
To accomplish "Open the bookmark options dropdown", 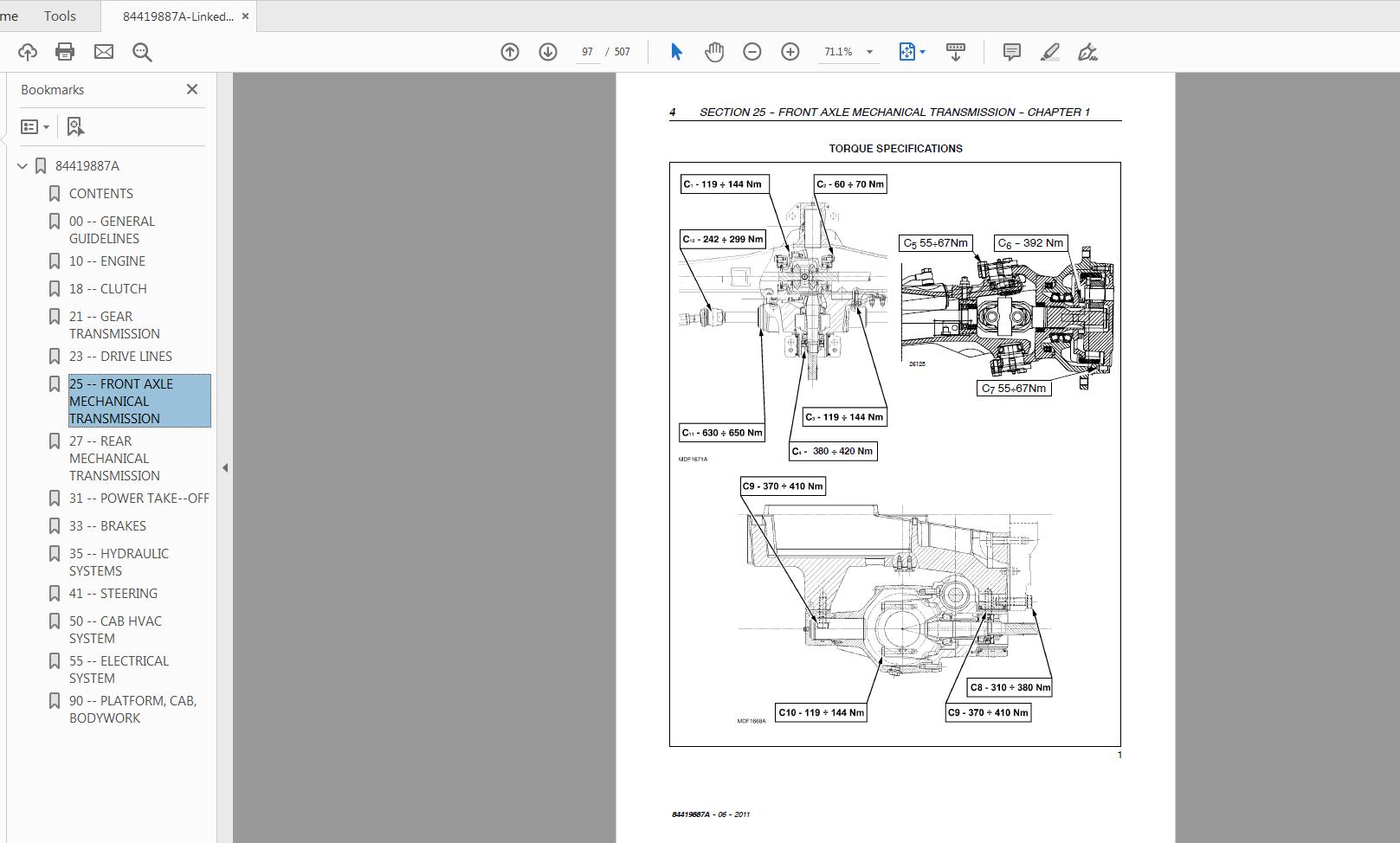I will click(x=35, y=126).
